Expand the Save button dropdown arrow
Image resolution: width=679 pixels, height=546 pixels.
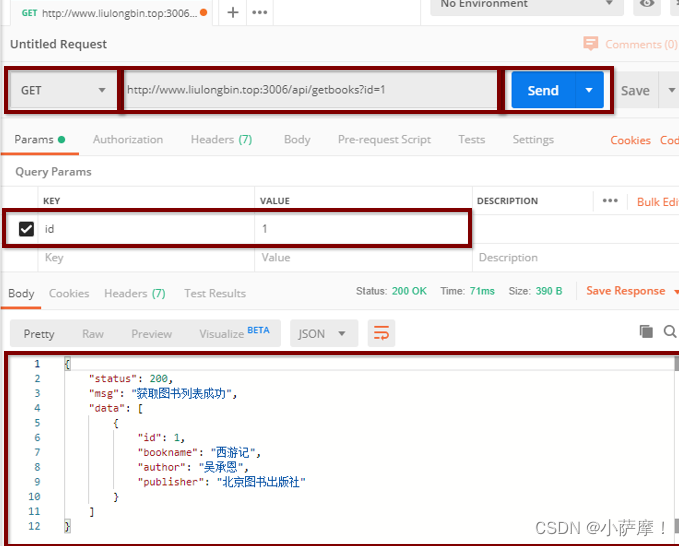pos(671,90)
